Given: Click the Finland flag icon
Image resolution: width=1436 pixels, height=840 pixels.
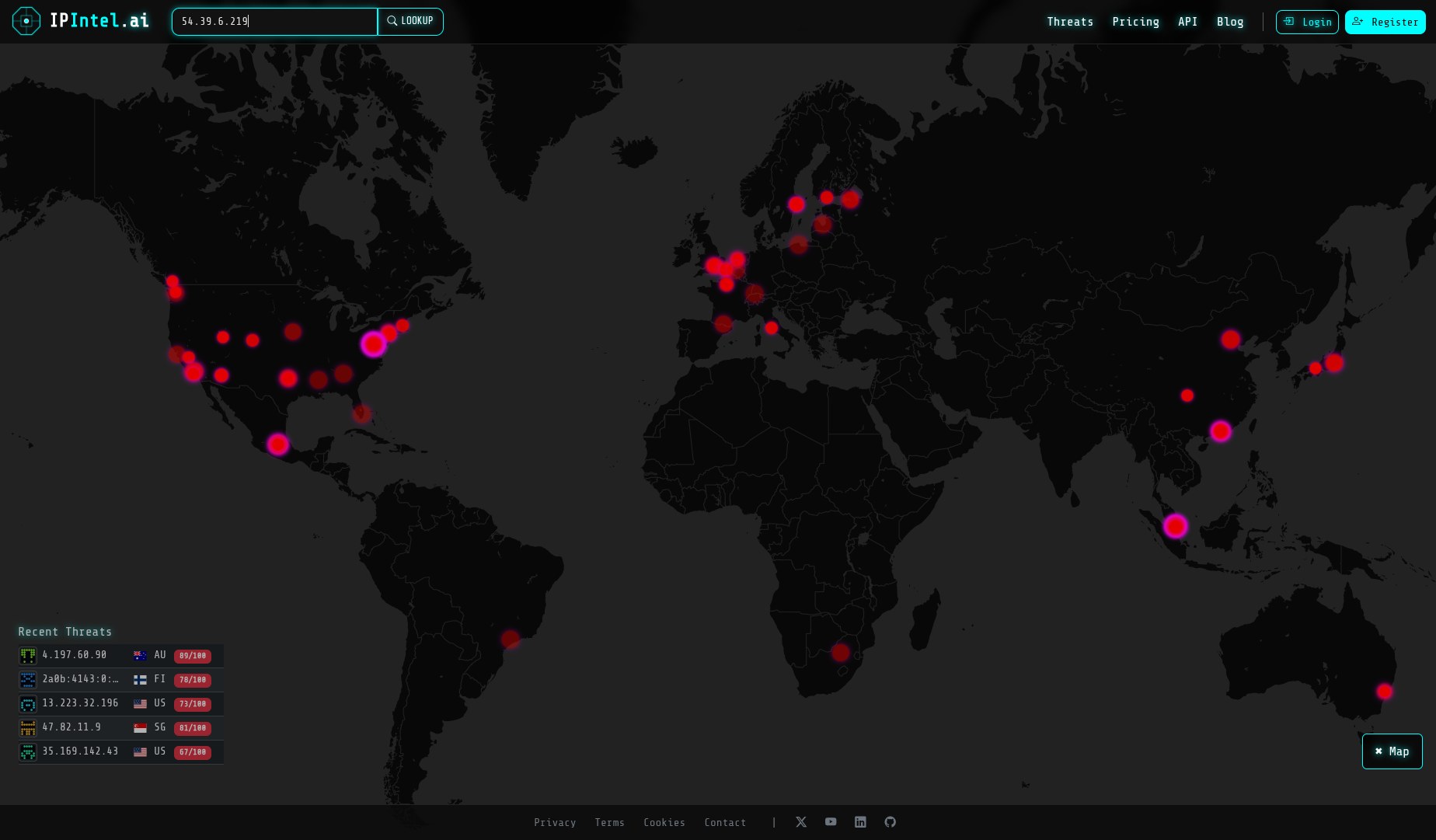Looking at the screenshot, I should 140,680.
